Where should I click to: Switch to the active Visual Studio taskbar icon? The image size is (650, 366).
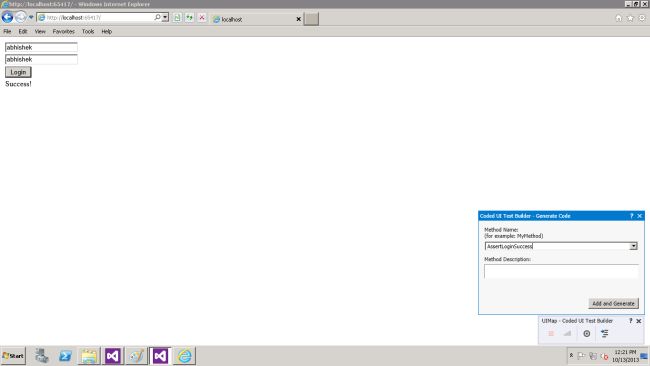click(x=160, y=356)
